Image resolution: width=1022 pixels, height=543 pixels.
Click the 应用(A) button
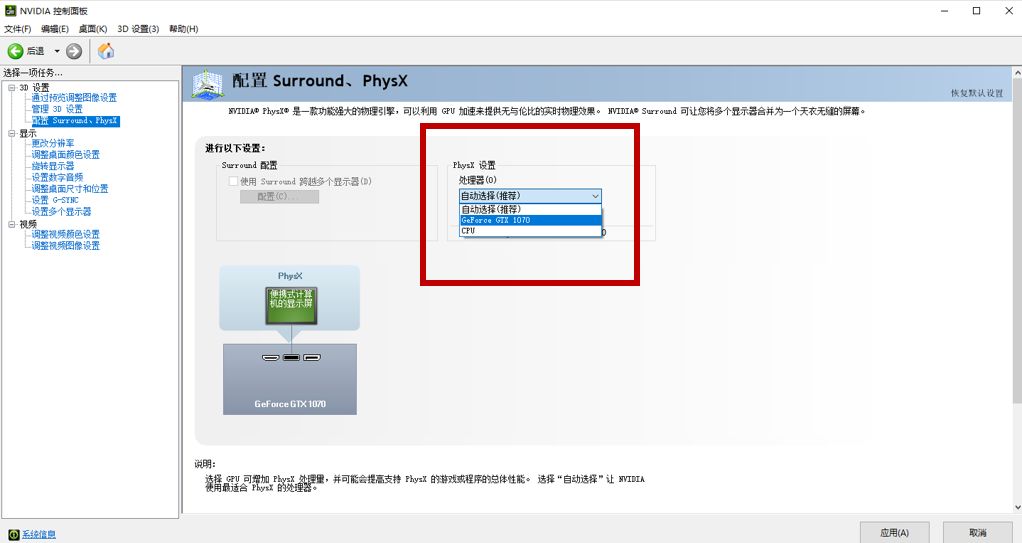(894, 533)
